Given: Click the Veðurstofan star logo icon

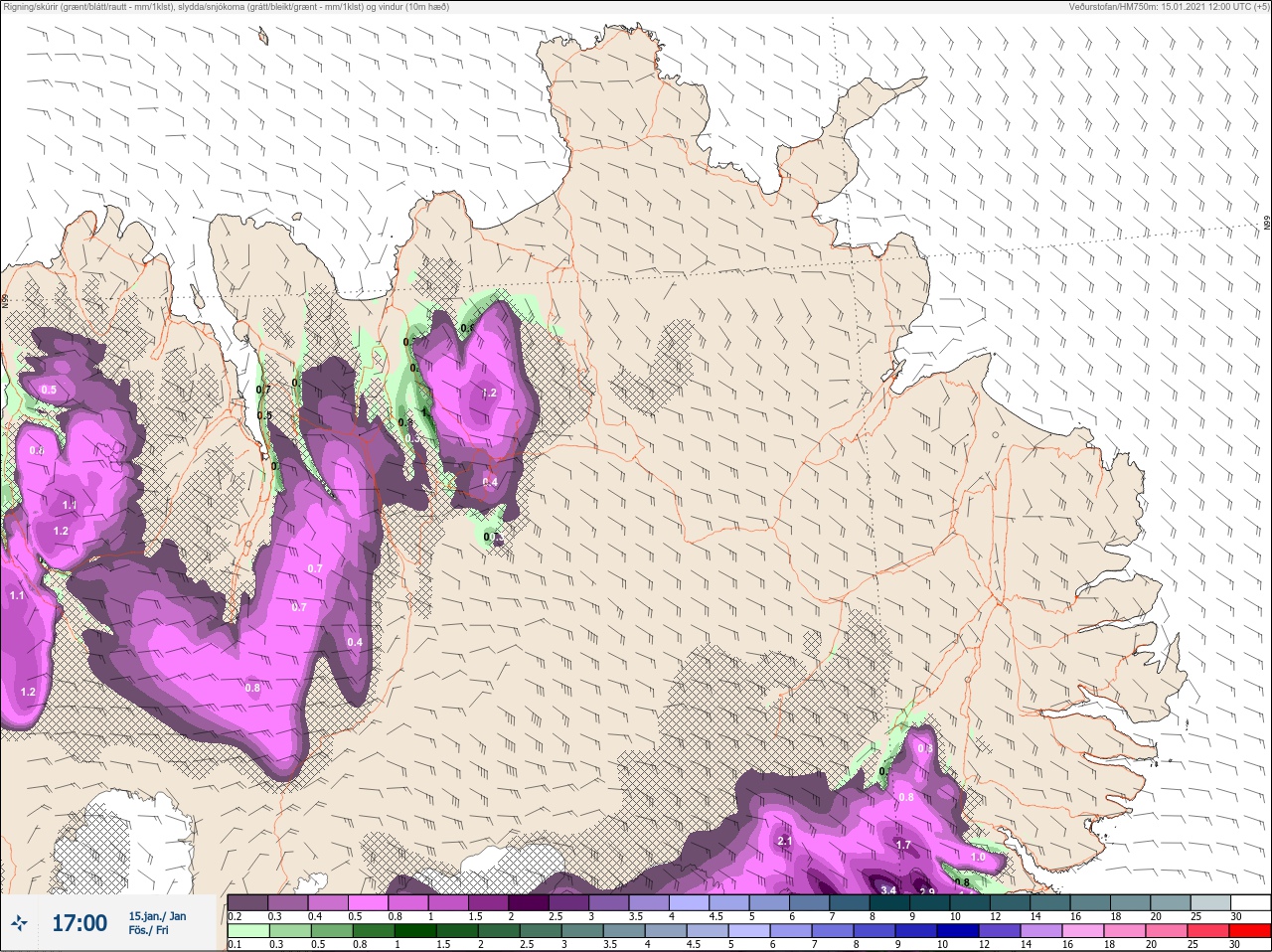Looking at the screenshot, I should tap(19, 924).
